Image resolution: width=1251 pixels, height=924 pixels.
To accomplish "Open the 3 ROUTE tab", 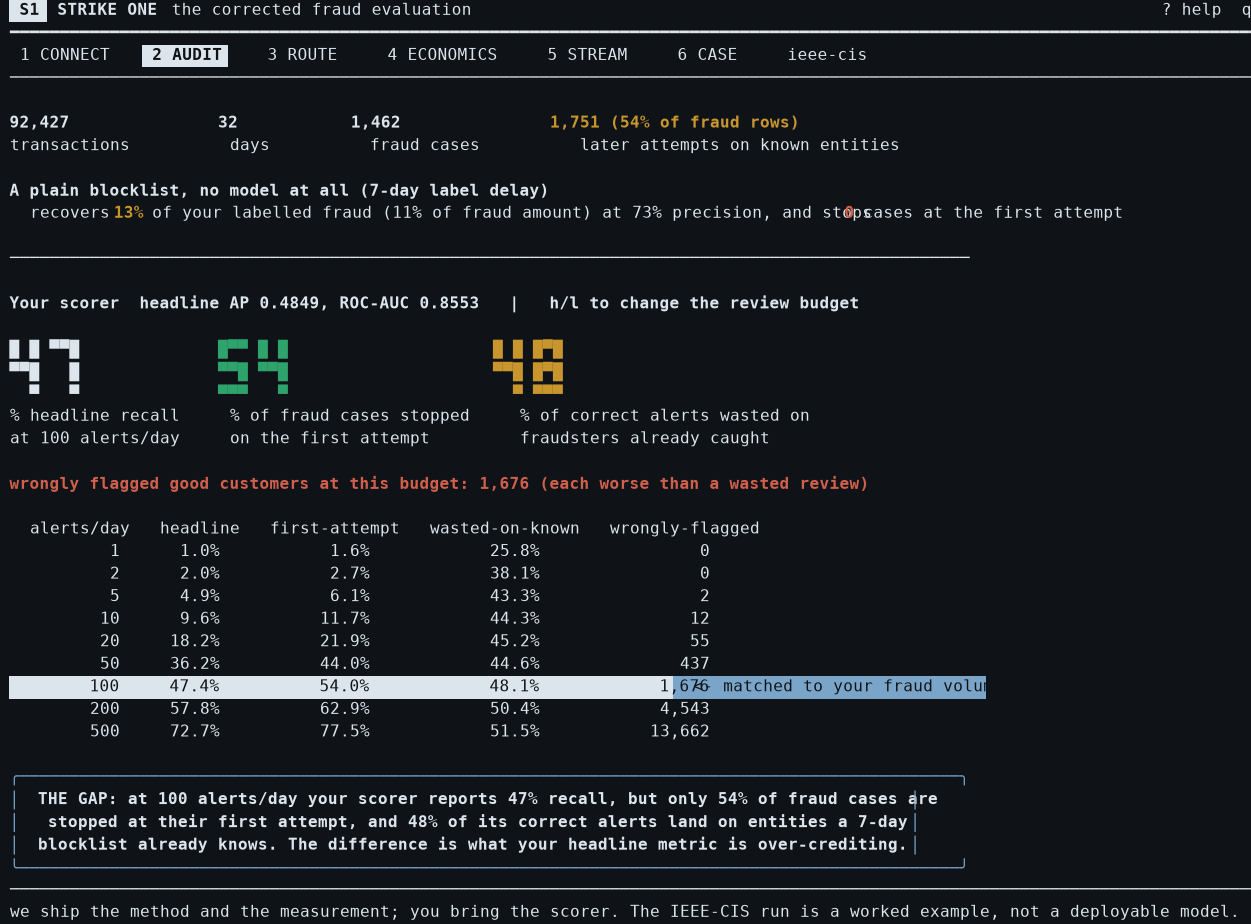I will (x=302, y=55).
